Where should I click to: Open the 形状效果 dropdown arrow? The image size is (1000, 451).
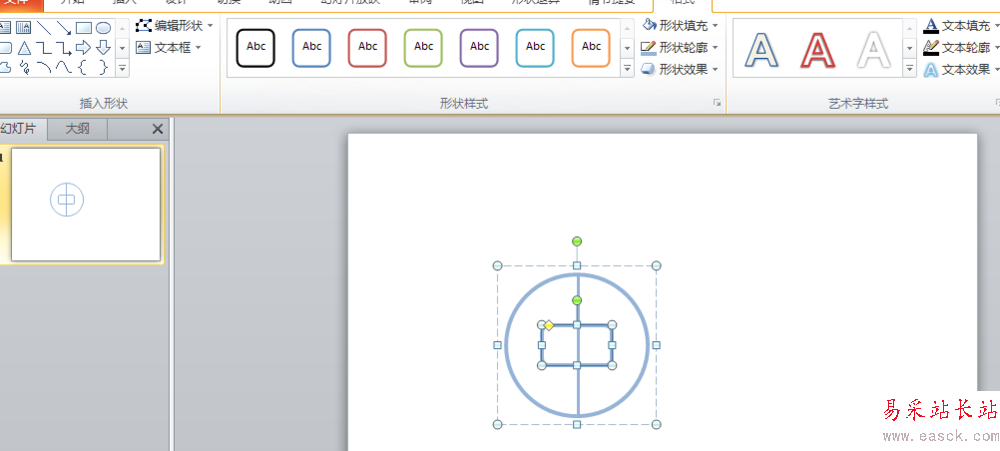715,69
